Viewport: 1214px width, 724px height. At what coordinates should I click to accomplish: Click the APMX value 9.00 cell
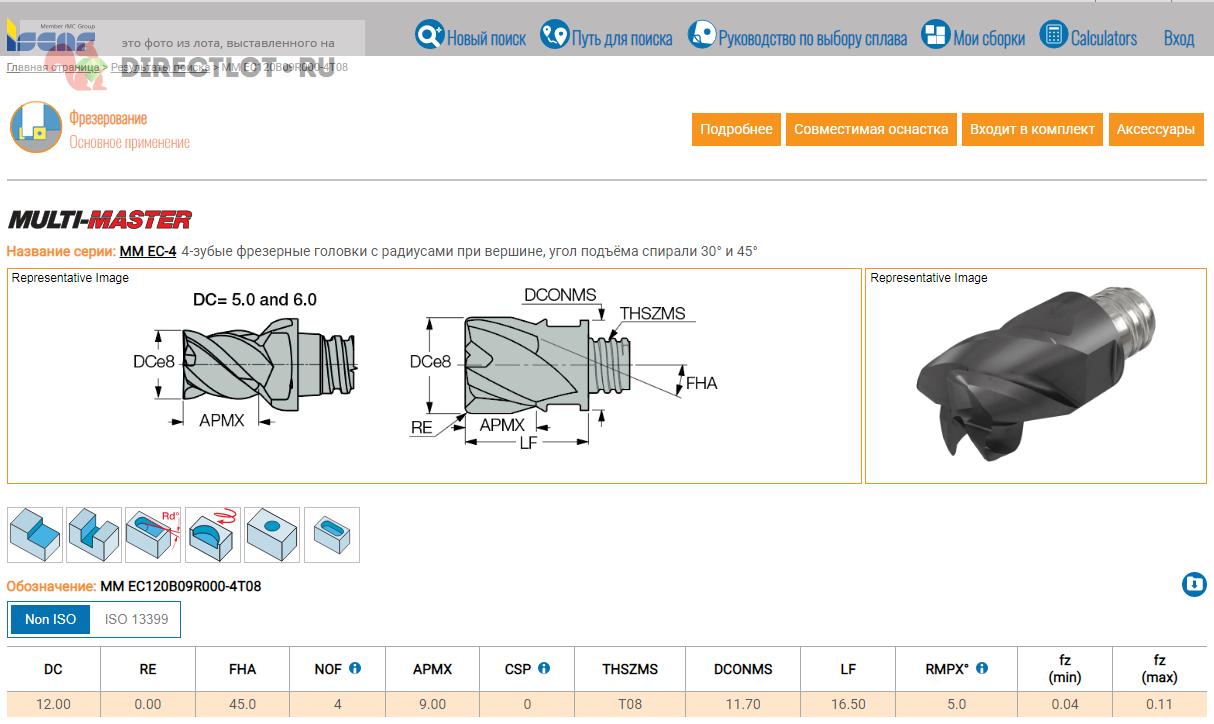point(432,704)
